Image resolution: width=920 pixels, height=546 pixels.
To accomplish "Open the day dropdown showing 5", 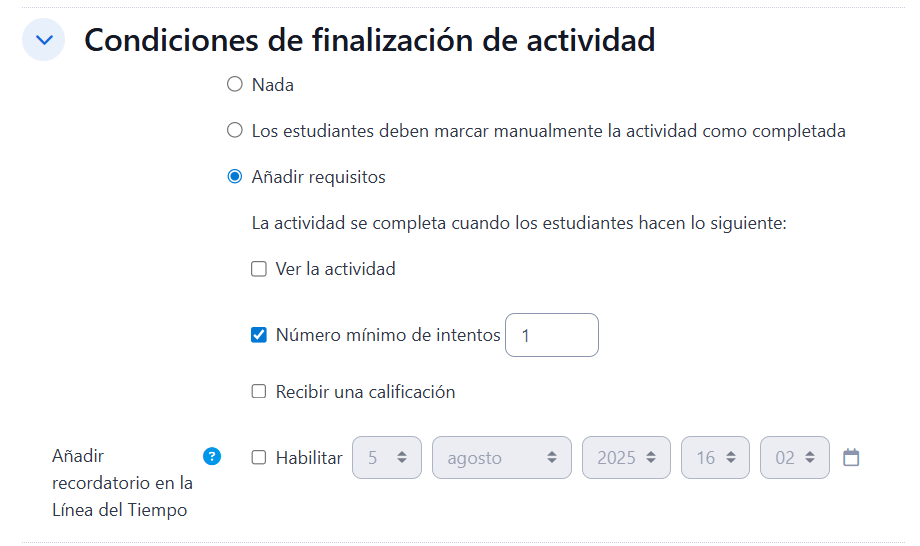I will coord(387,458).
